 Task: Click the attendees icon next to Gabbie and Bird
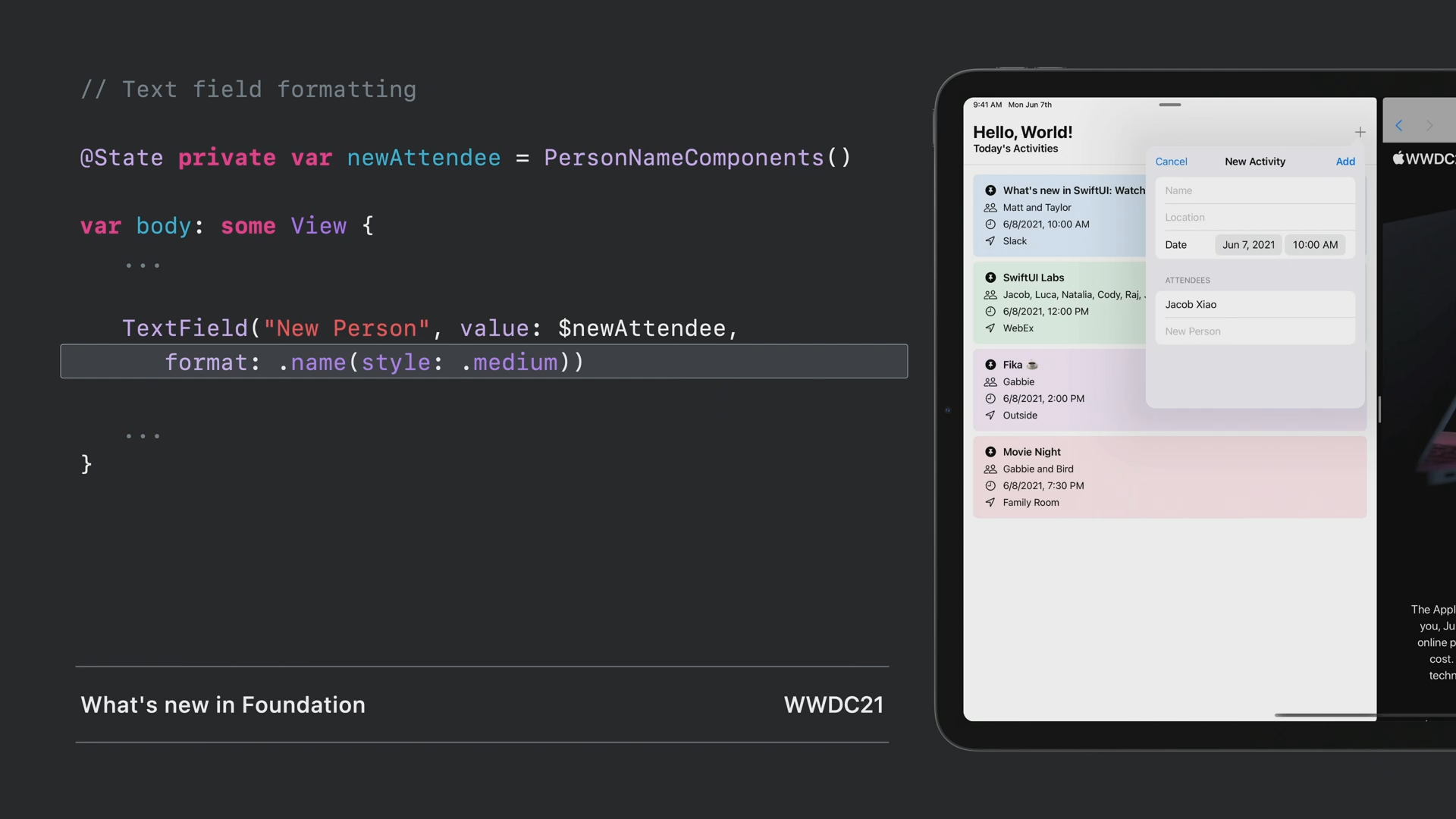[x=990, y=469]
